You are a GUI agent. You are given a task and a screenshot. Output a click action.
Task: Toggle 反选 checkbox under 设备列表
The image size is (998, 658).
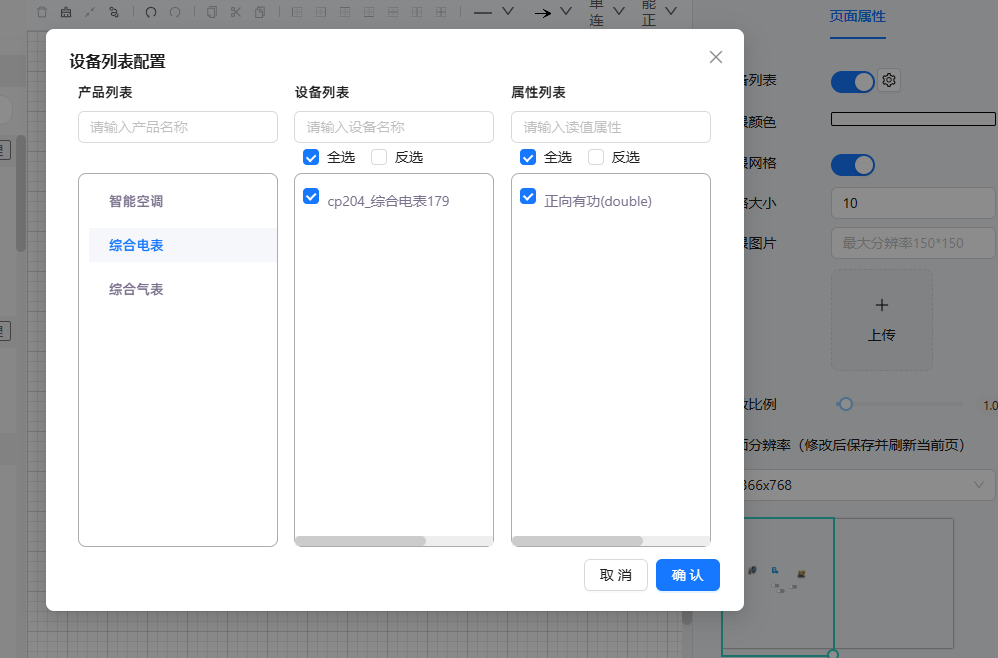click(379, 157)
